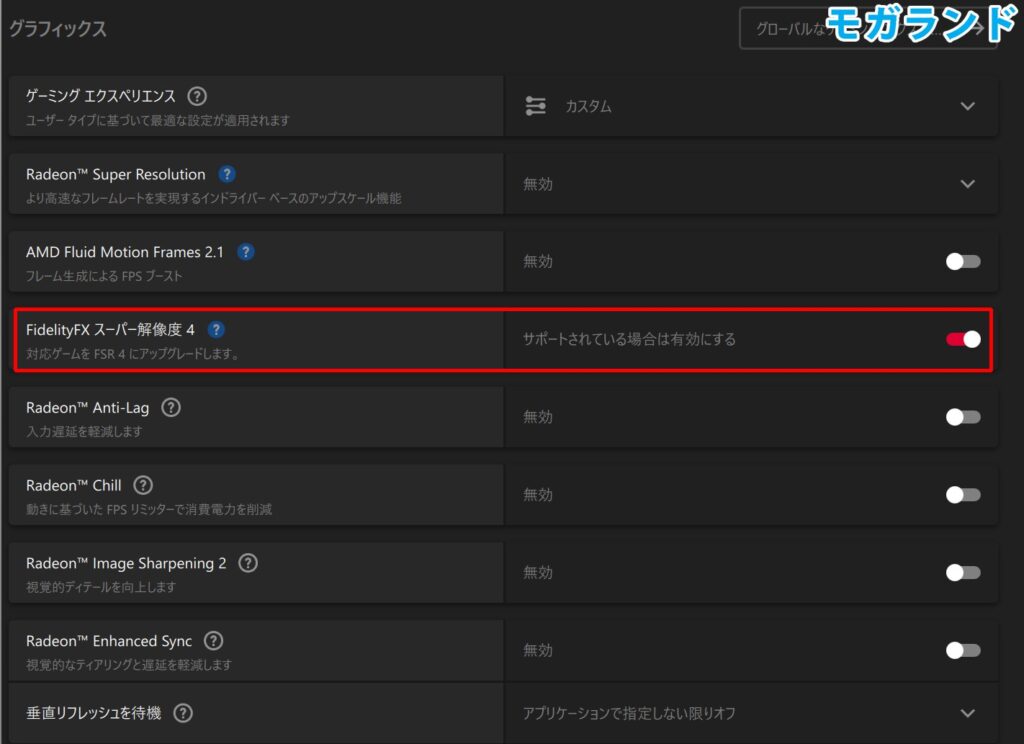Click the アプリケーションで指定しない限りオフ value
Viewport: 1024px width, 744px height.
pos(629,713)
